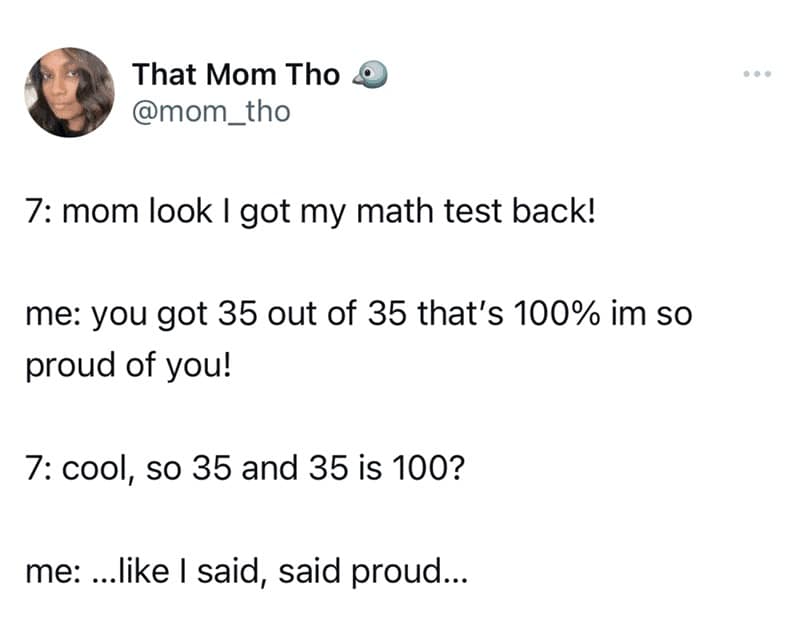The width and height of the screenshot is (800, 622).
Task: Open the three-dot more options menu
Action: 758,77
